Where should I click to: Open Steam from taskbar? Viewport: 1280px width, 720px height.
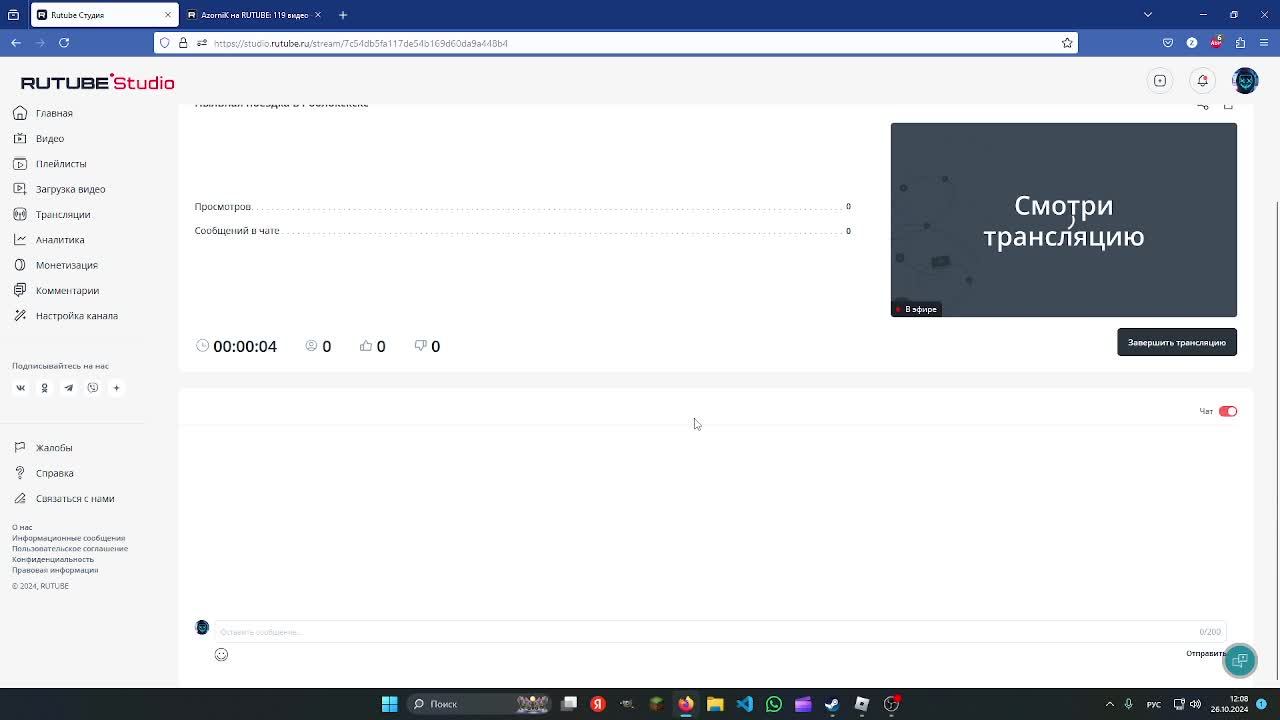832,704
